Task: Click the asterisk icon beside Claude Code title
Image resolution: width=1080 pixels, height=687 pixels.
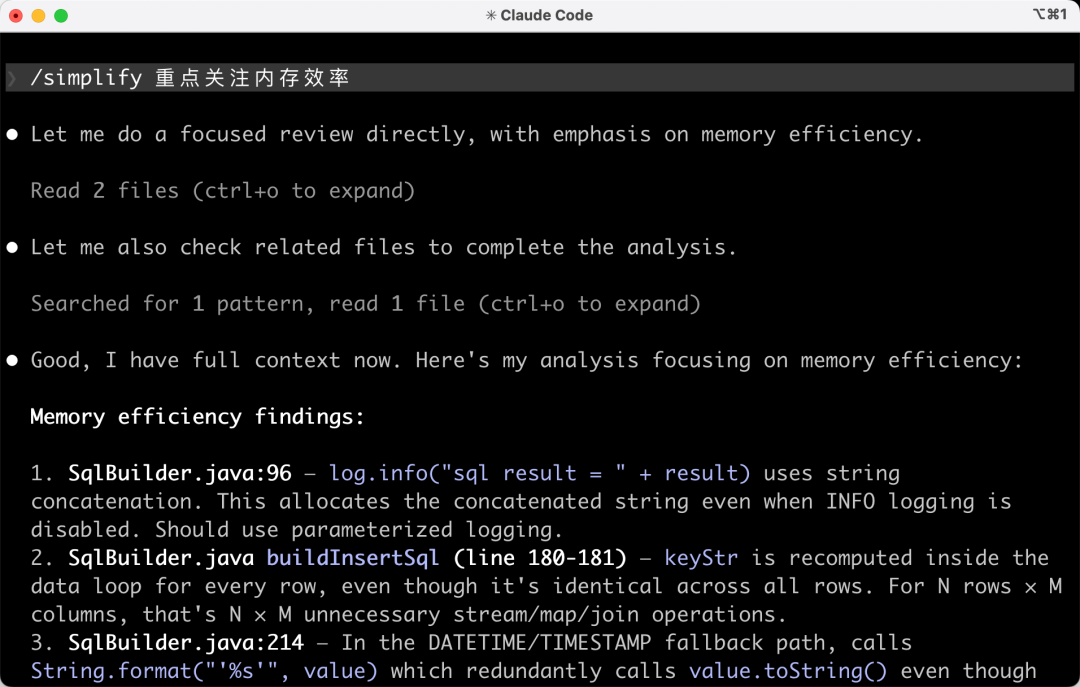Action: coord(491,15)
